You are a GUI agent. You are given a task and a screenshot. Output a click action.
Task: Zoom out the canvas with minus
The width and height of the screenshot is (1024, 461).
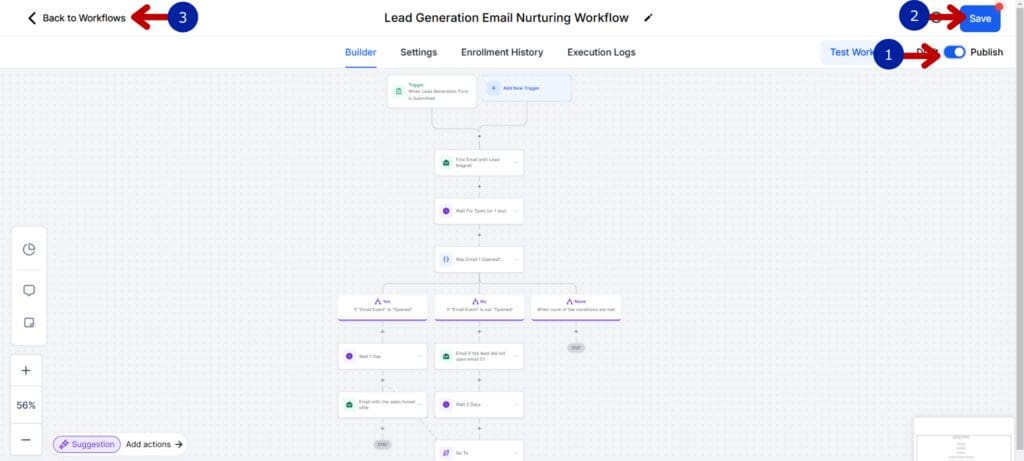point(26,439)
